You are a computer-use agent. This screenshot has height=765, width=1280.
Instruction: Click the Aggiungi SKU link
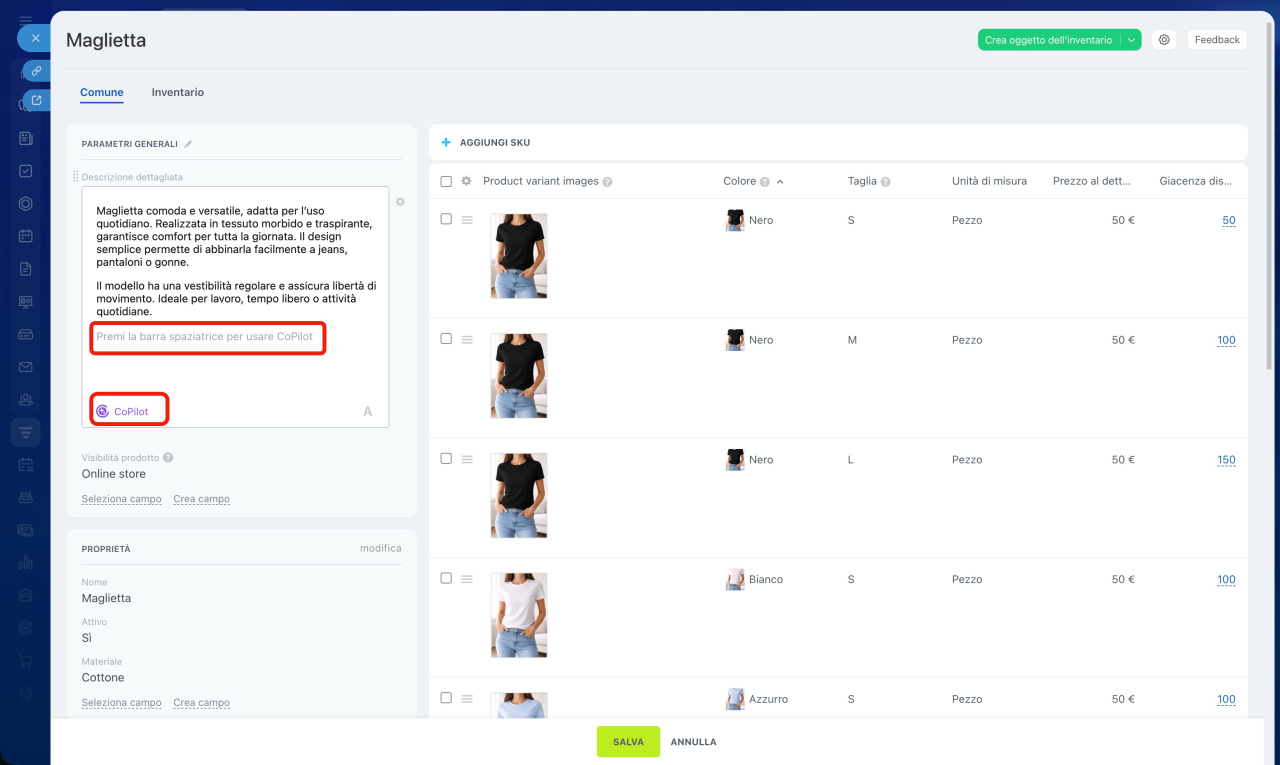tap(494, 143)
